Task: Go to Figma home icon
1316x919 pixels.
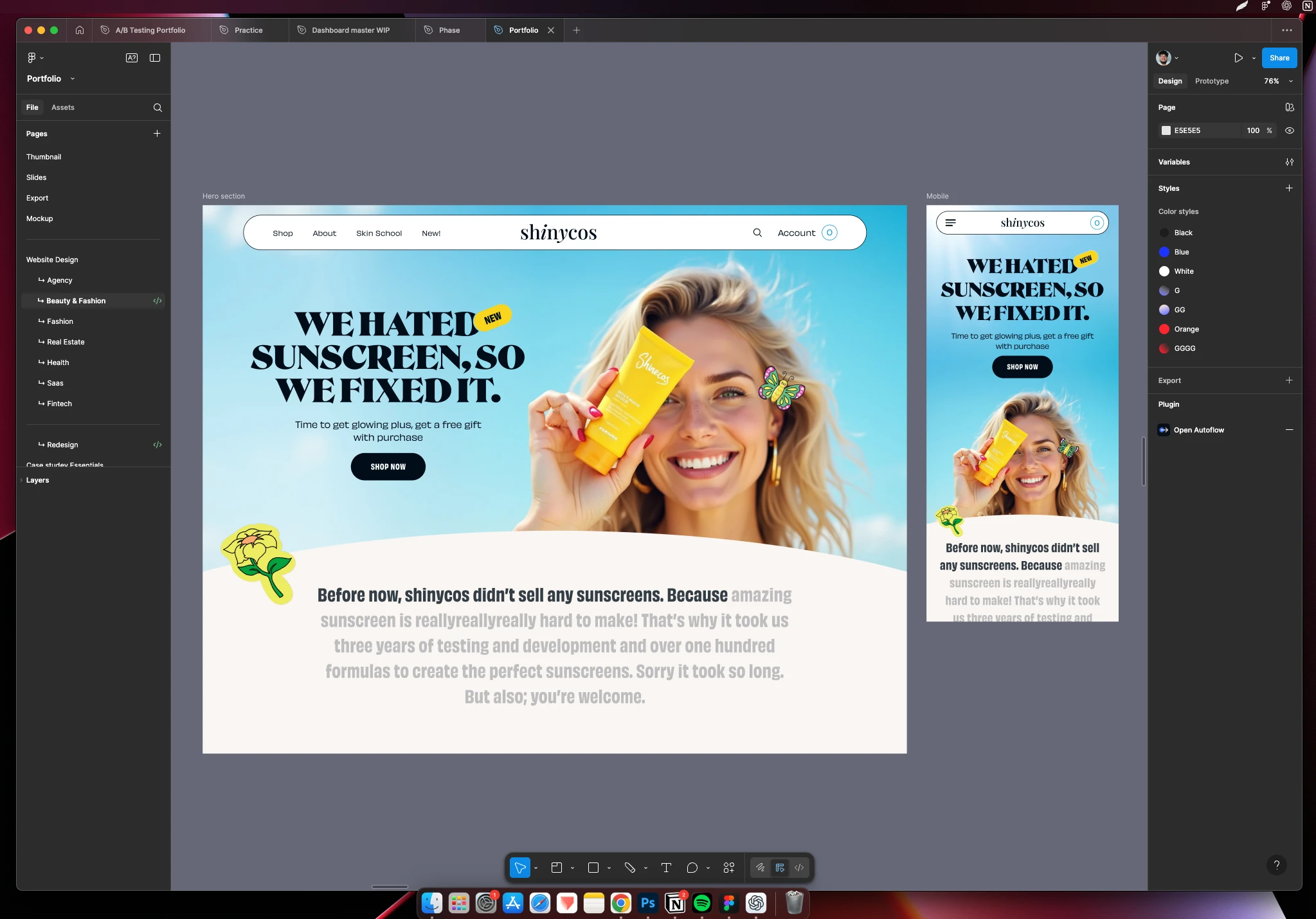Action: pos(80,30)
